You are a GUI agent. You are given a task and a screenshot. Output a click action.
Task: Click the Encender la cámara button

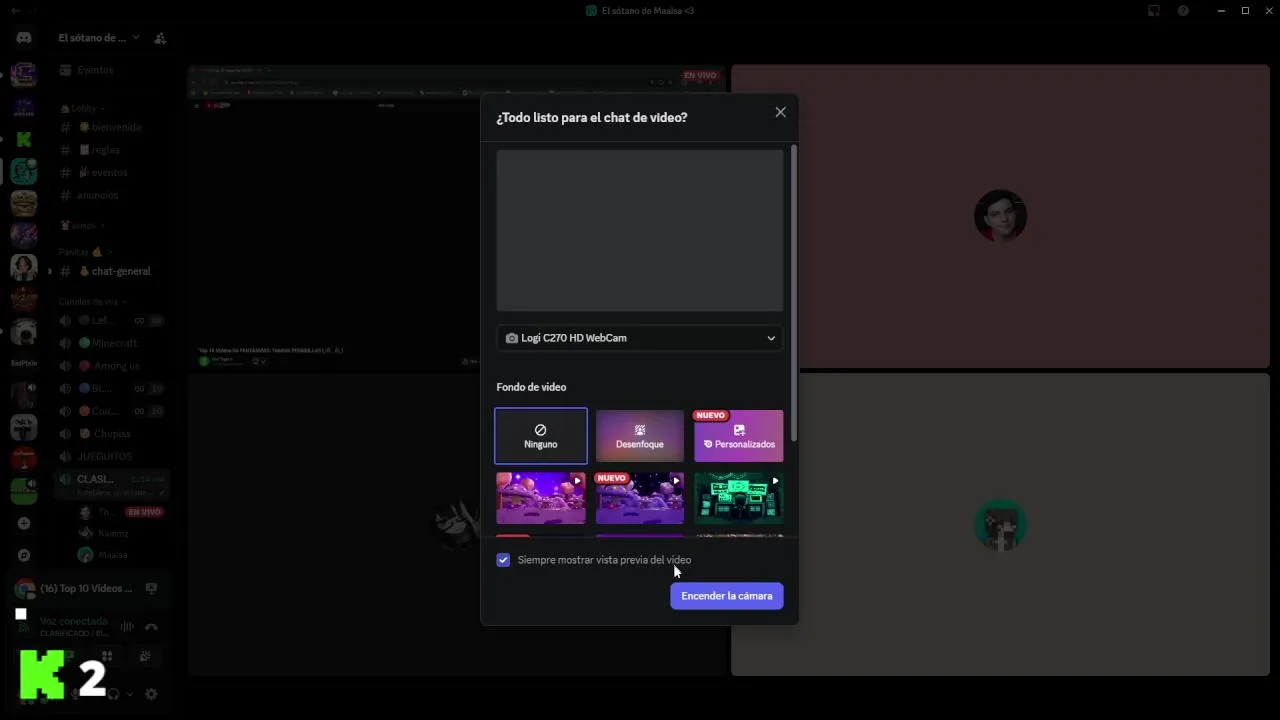(727, 596)
